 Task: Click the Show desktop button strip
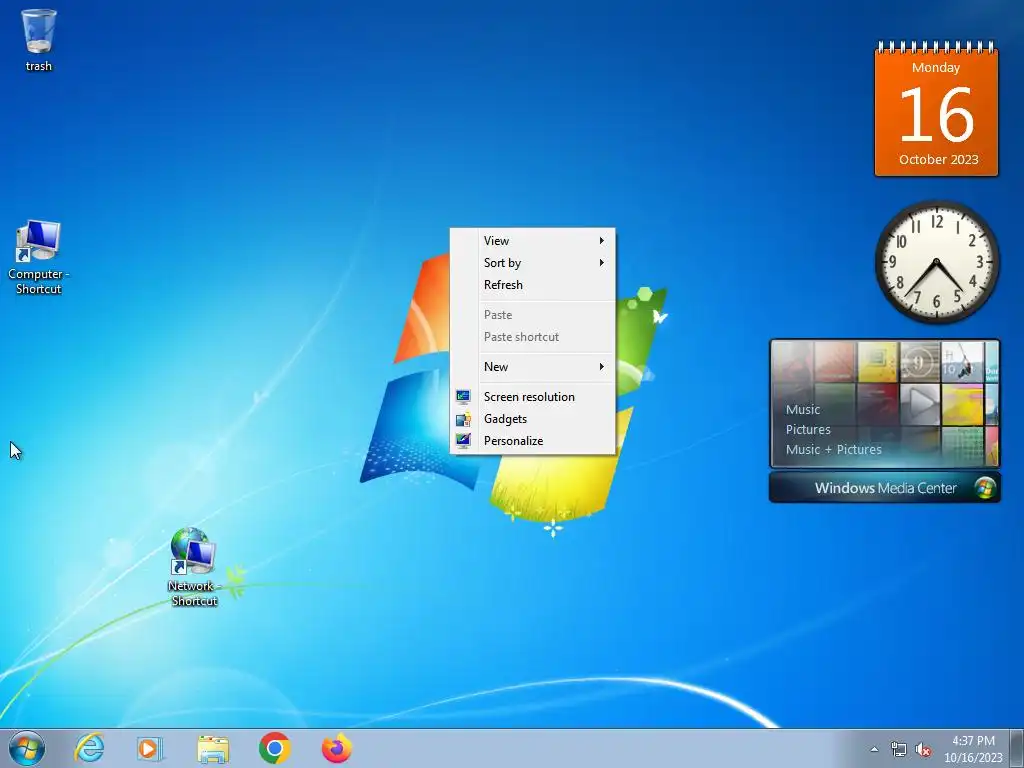pos(1017,748)
